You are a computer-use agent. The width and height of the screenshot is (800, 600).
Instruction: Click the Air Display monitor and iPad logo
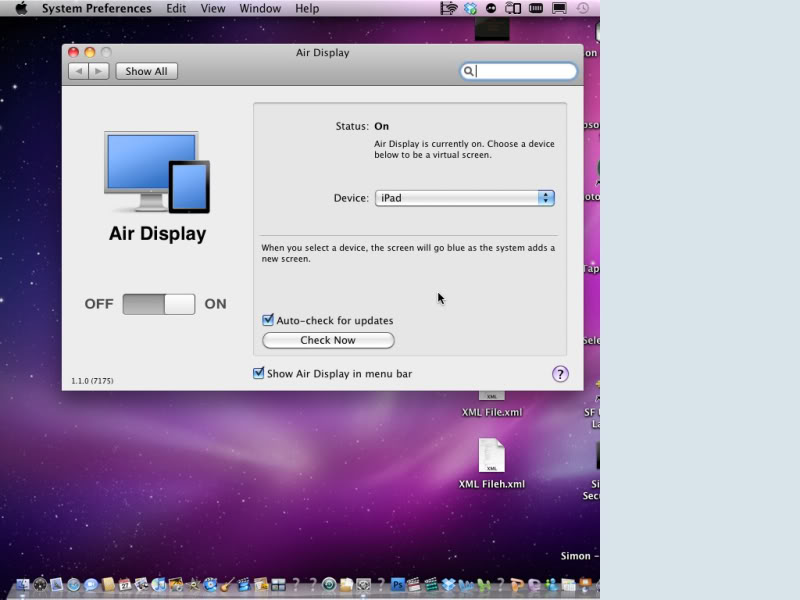157,172
